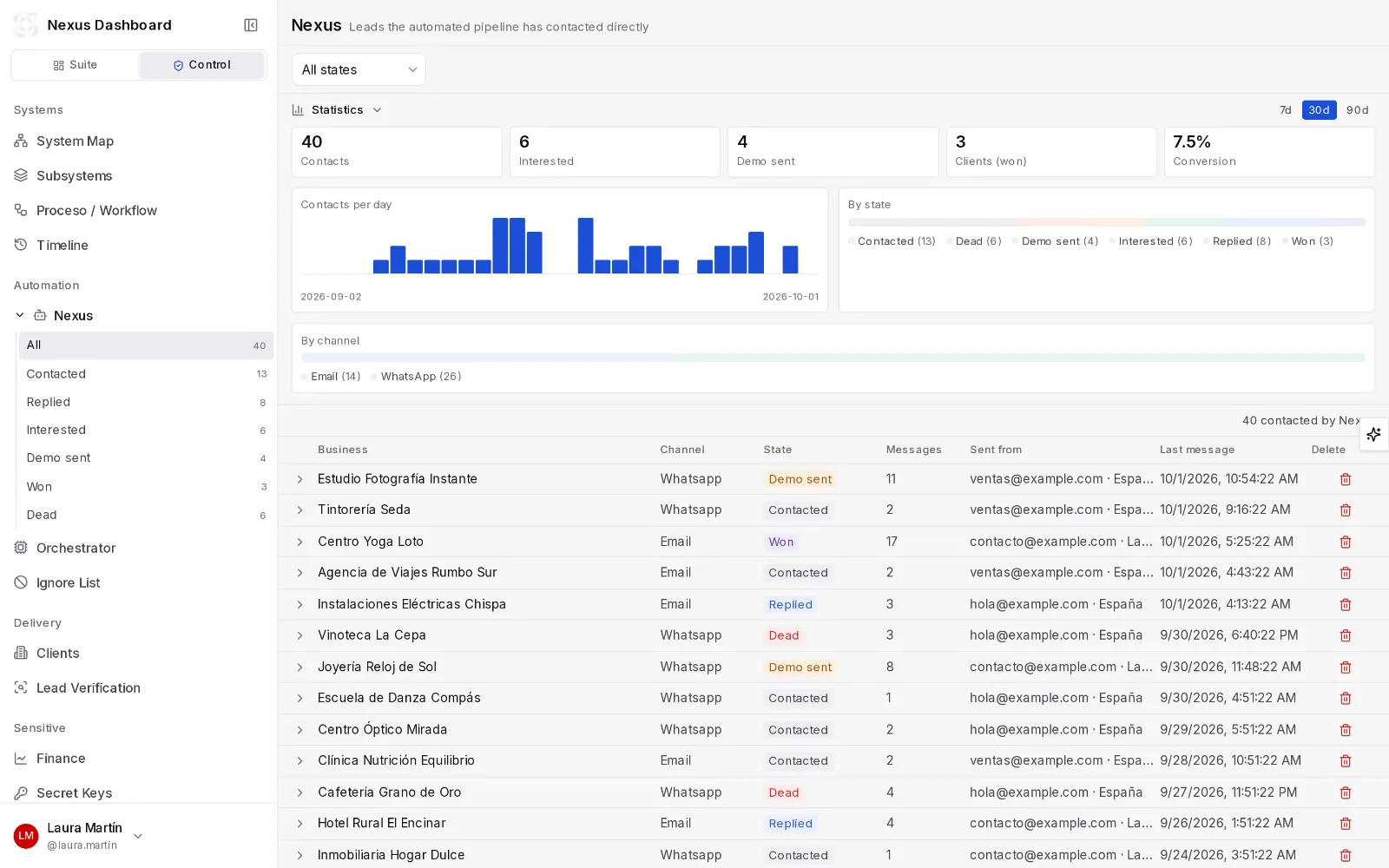Viewport: 1389px width, 868px height.
Task: Delete Estudio Fotografía Instante row
Action: [x=1346, y=479]
